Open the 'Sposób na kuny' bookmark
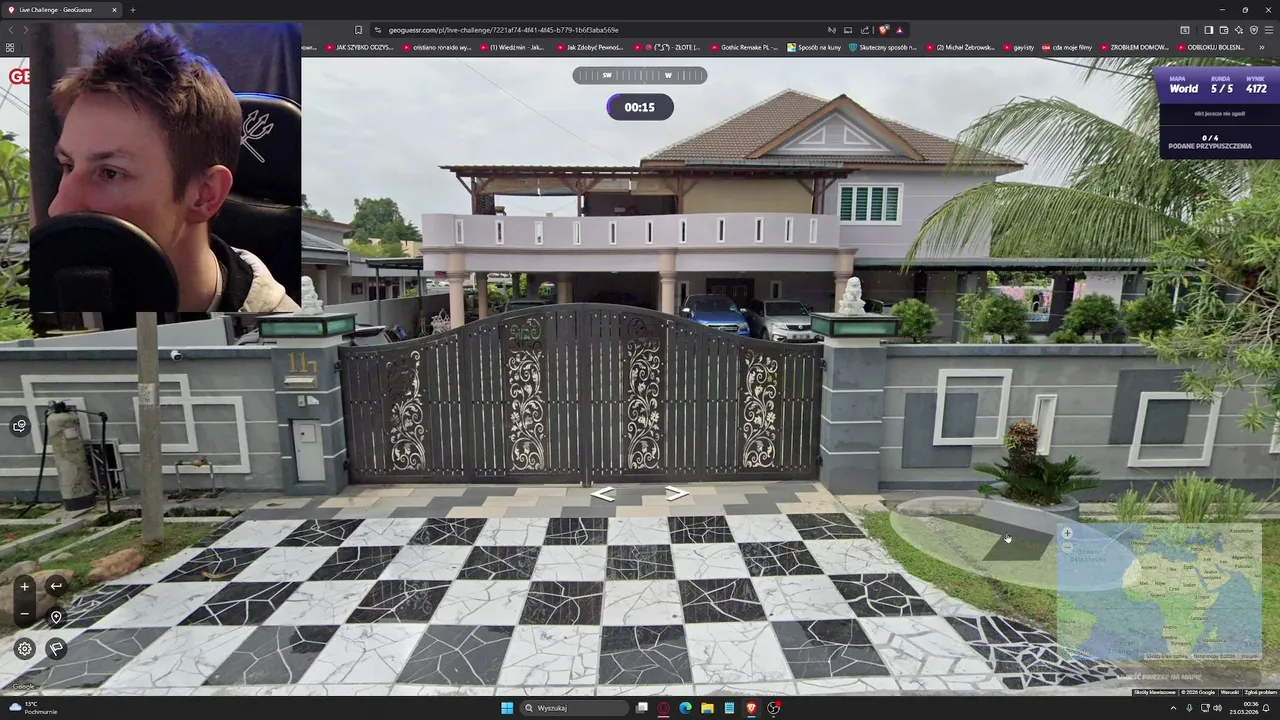This screenshot has width=1280, height=720. tap(814, 47)
